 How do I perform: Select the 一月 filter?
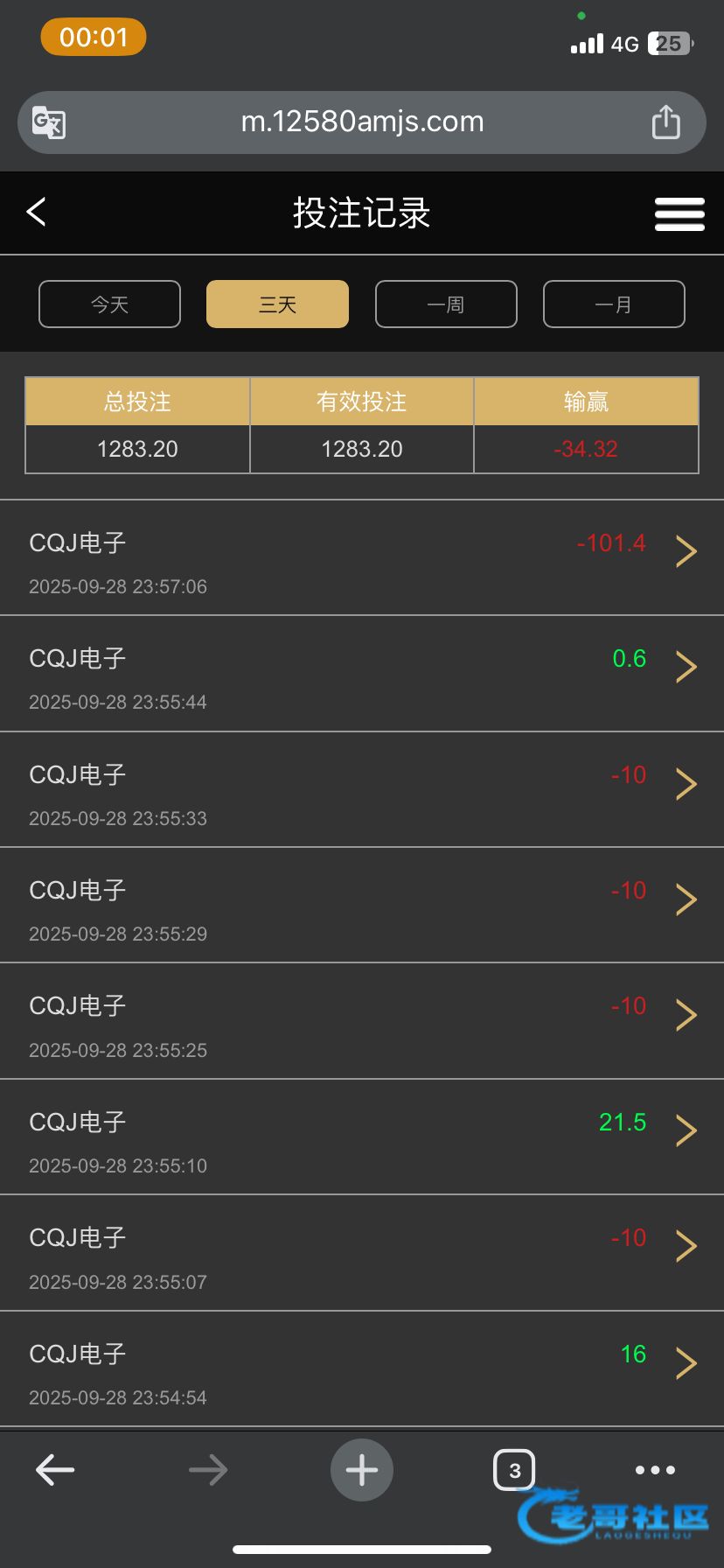click(x=614, y=304)
